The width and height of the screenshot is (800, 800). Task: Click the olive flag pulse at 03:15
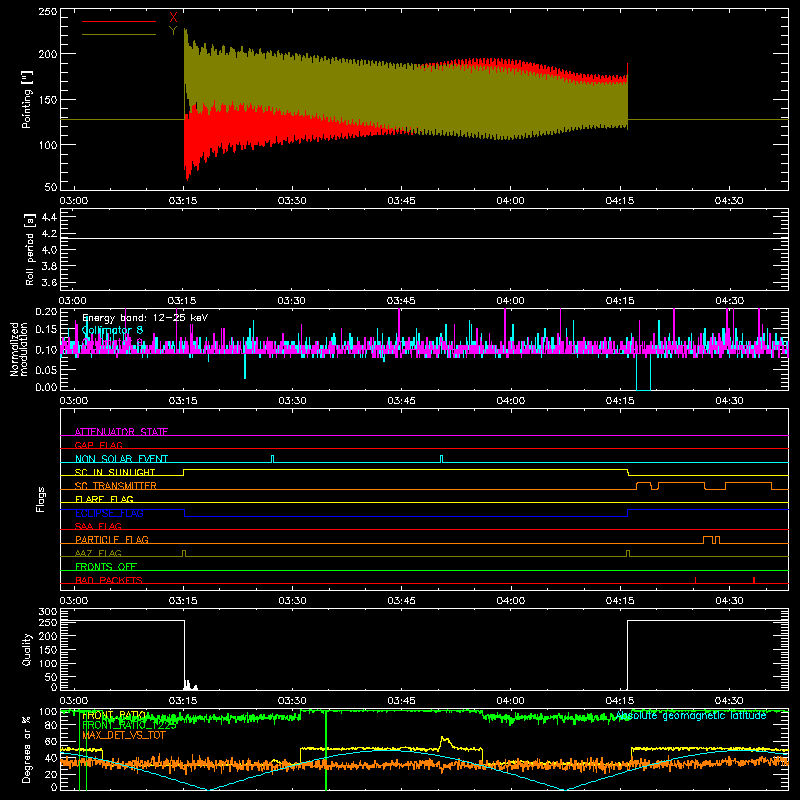coord(184,553)
